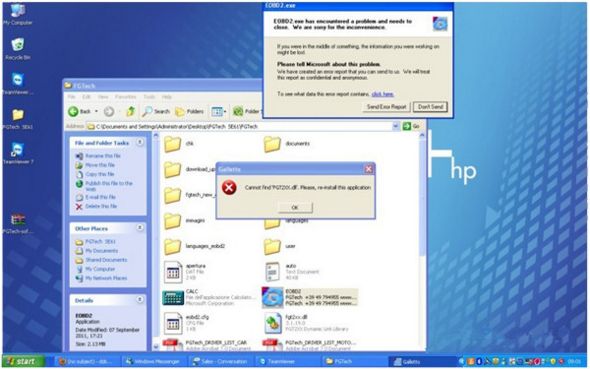Open the Views dropdown in toolbar
This screenshot has height=369, width=590.
click(x=219, y=111)
